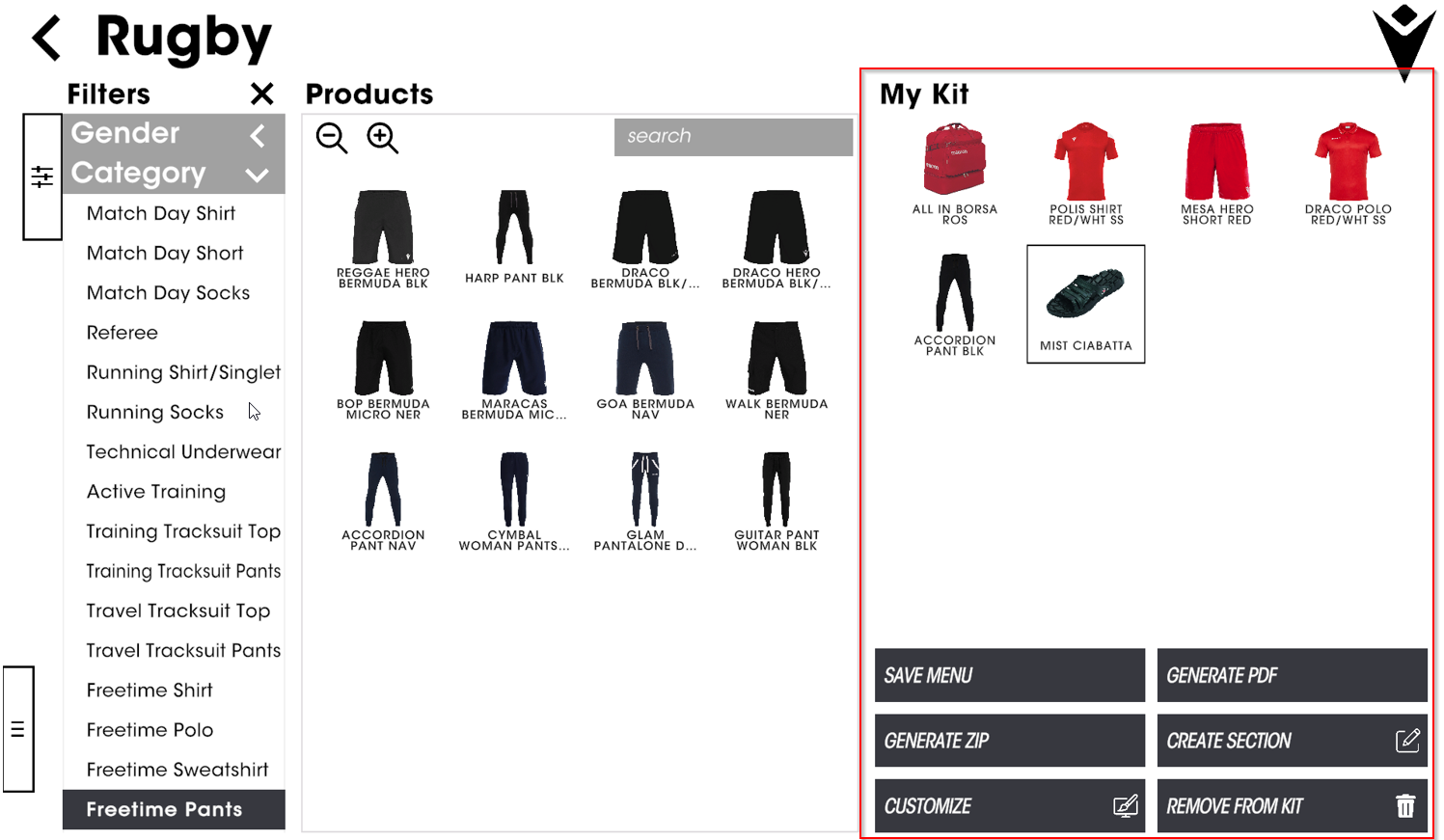Click the Generate Zip button
1444x840 pixels.
tap(1010, 741)
